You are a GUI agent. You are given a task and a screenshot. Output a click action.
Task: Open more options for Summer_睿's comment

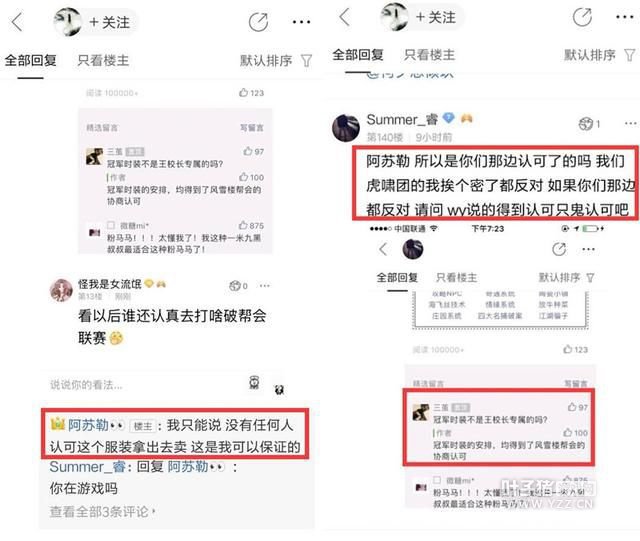click(x=630, y=123)
